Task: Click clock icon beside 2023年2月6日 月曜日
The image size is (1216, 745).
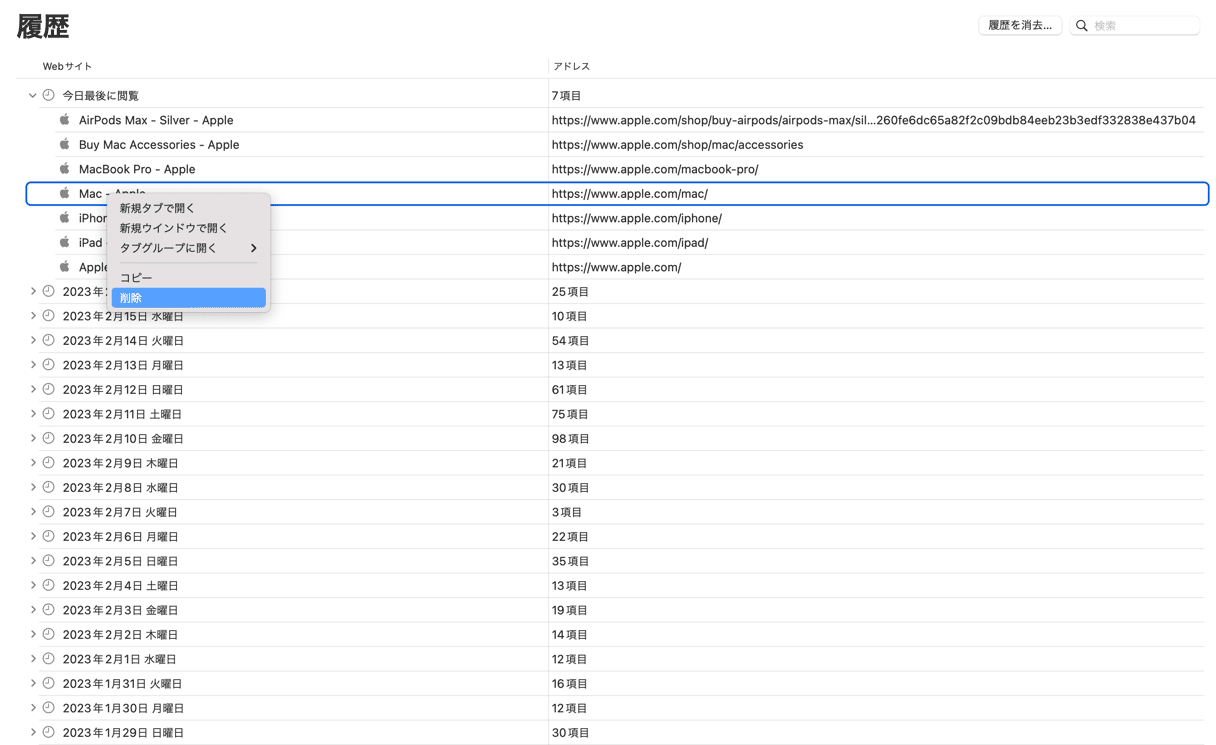Action: click(48, 536)
